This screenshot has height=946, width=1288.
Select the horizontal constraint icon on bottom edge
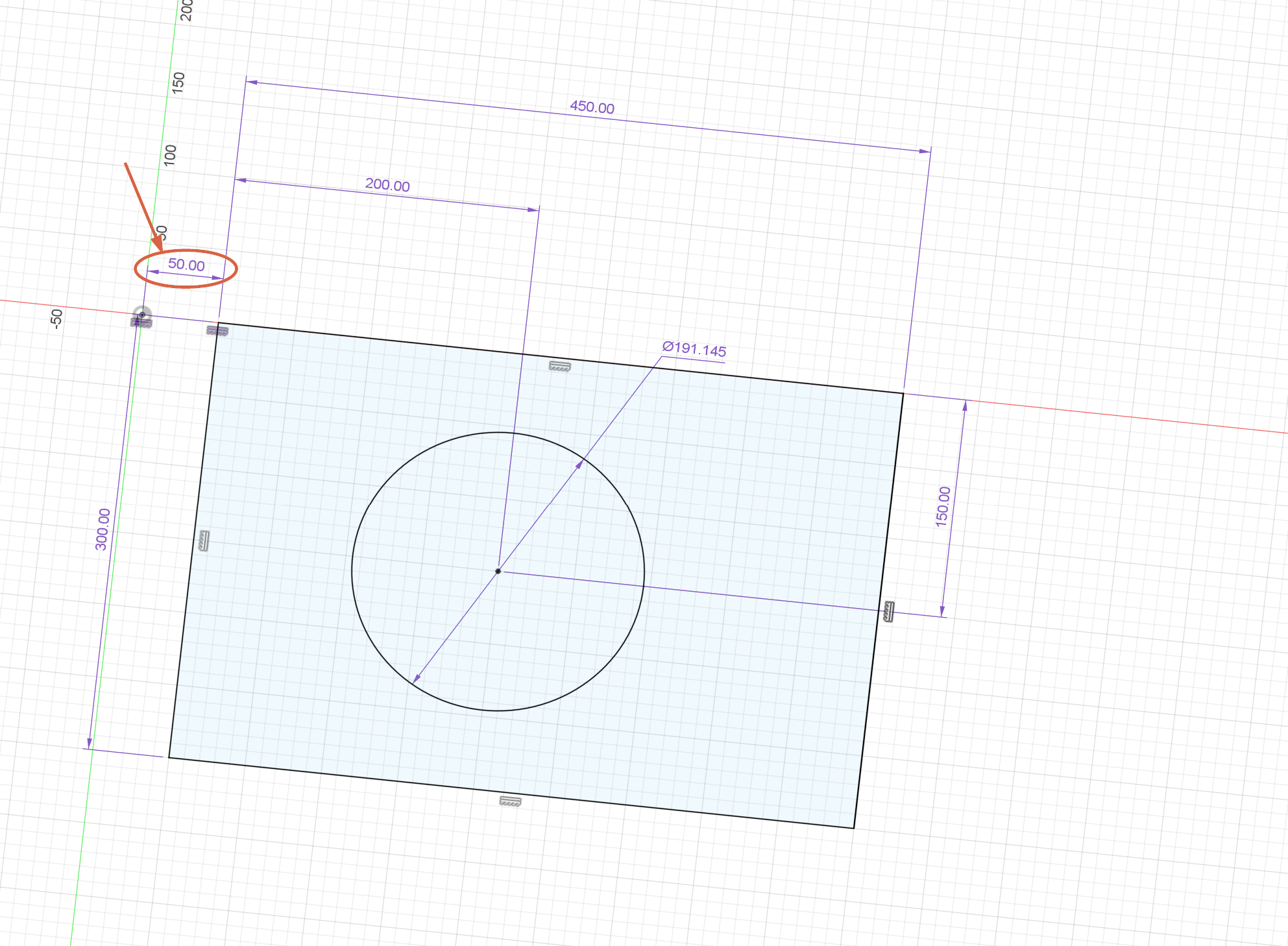coord(510,802)
